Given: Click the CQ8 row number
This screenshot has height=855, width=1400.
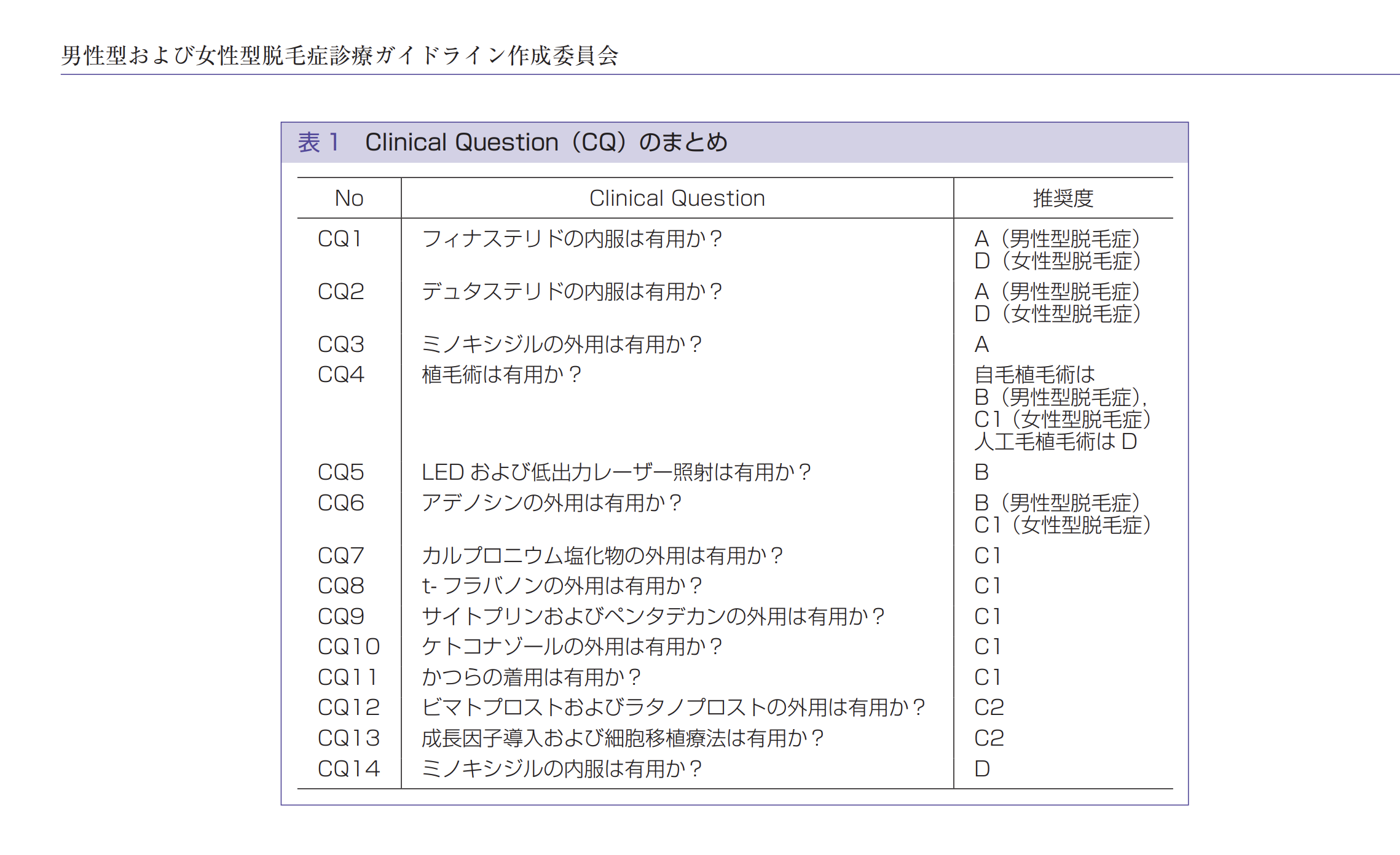Looking at the screenshot, I should click(340, 586).
